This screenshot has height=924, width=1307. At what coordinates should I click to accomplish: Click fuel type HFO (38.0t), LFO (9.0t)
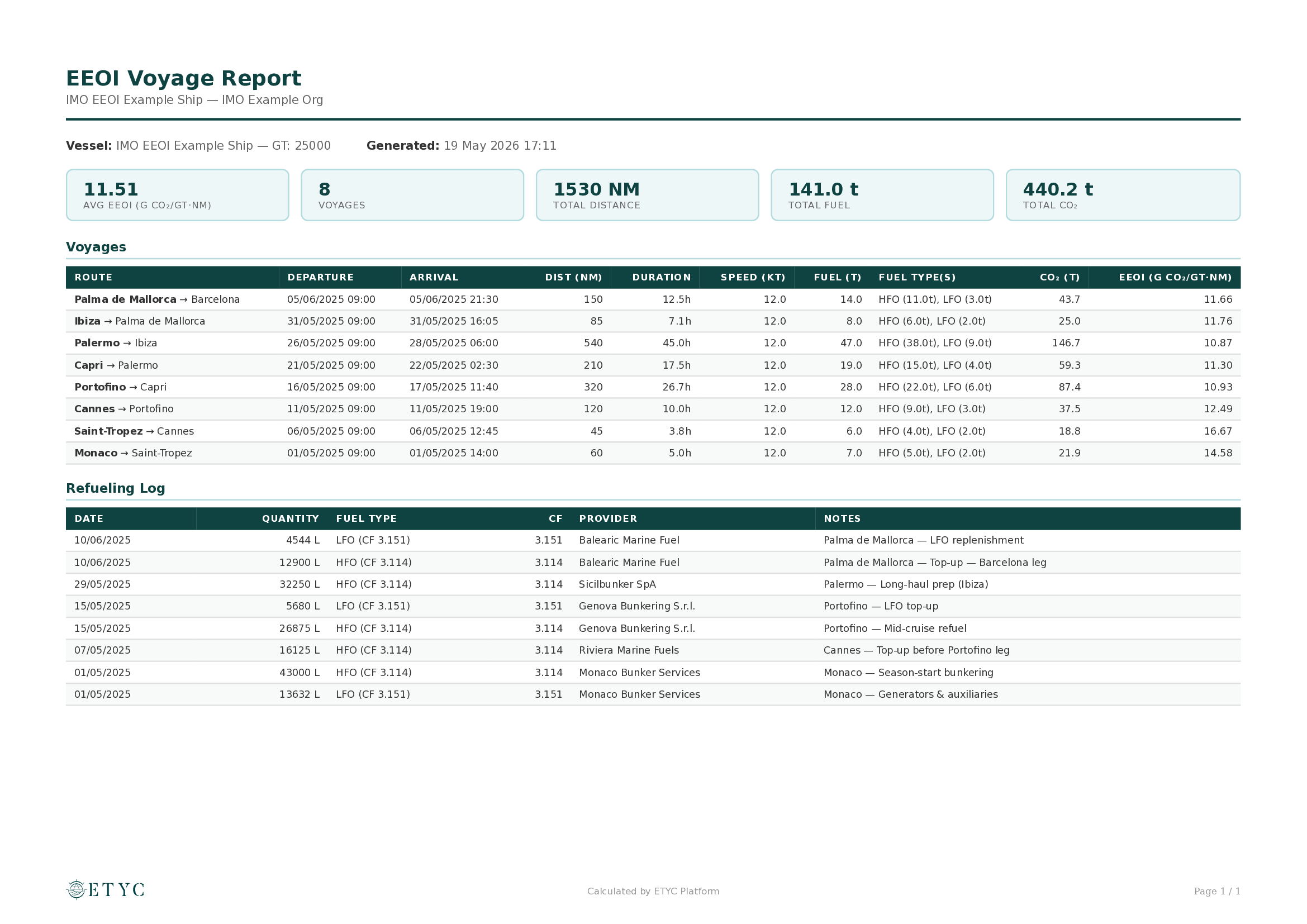935,343
